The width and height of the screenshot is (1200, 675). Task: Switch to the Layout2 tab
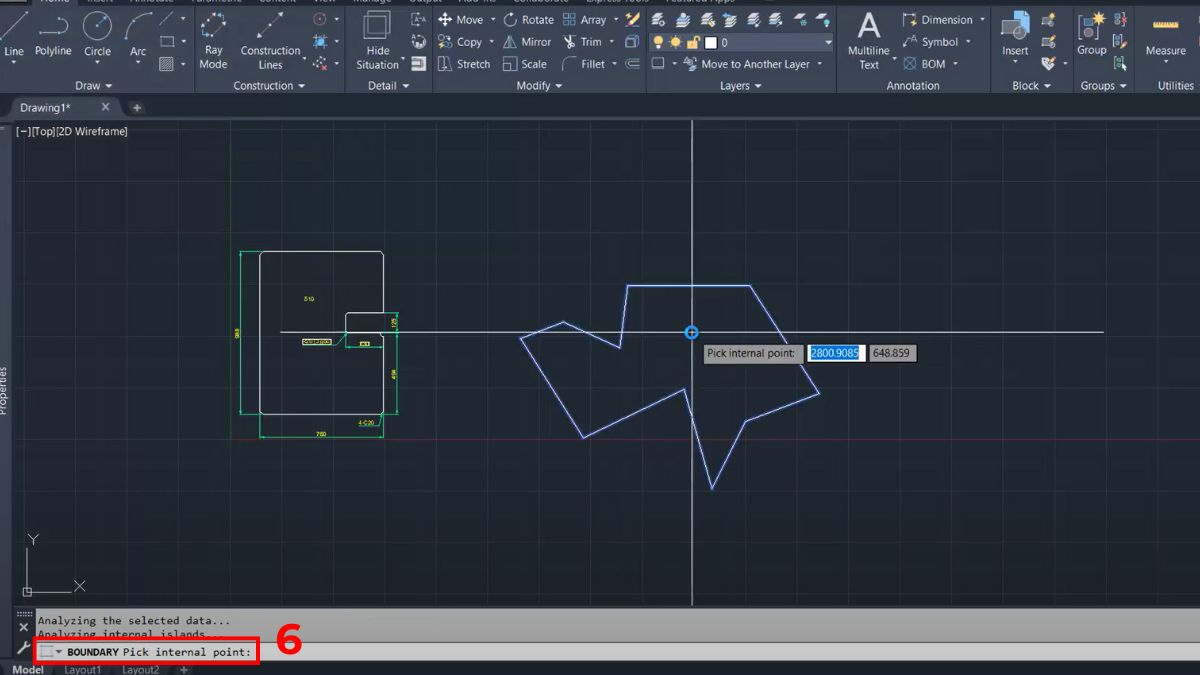140,669
